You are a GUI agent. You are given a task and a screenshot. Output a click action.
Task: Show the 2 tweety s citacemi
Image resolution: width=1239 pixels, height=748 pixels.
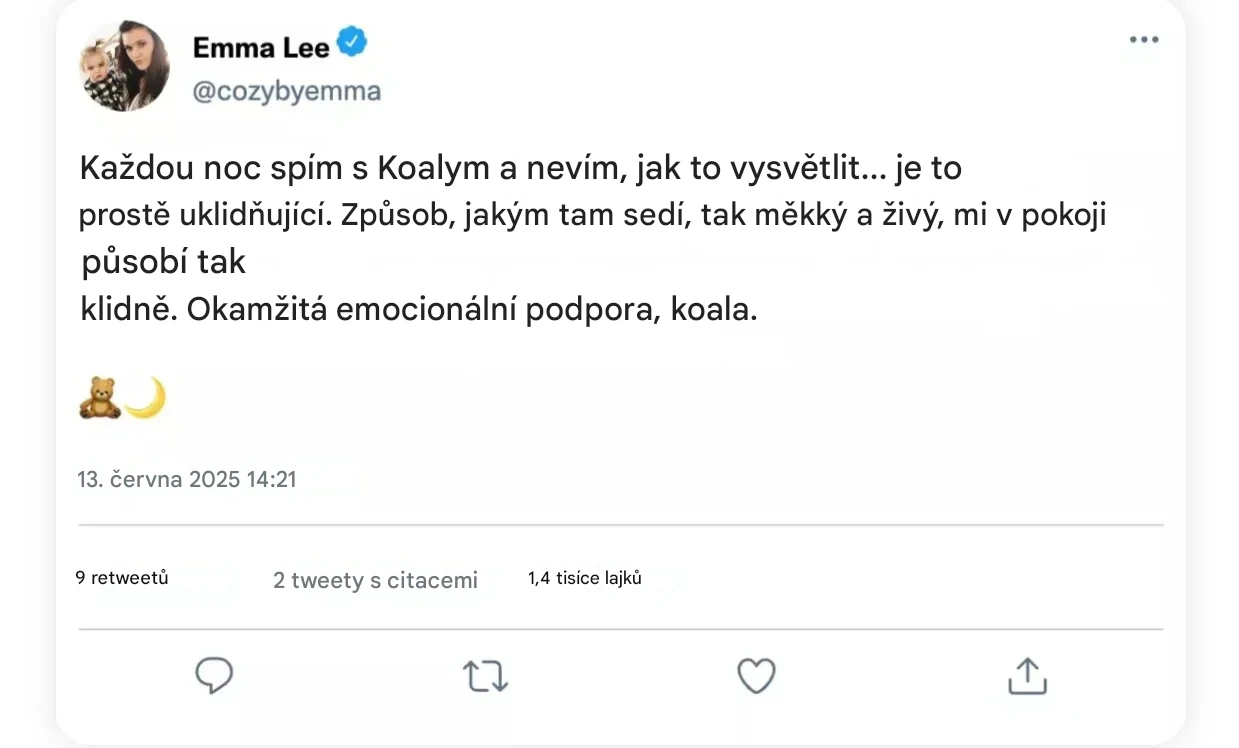coord(375,580)
